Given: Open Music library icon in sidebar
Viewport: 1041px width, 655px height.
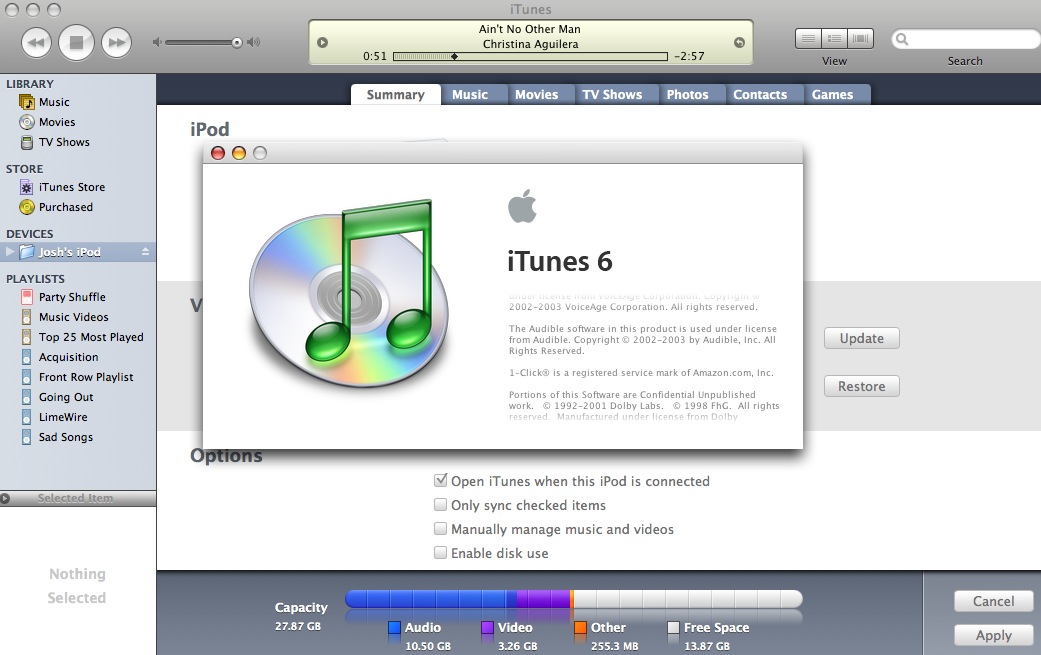Looking at the screenshot, I should click(27, 102).
